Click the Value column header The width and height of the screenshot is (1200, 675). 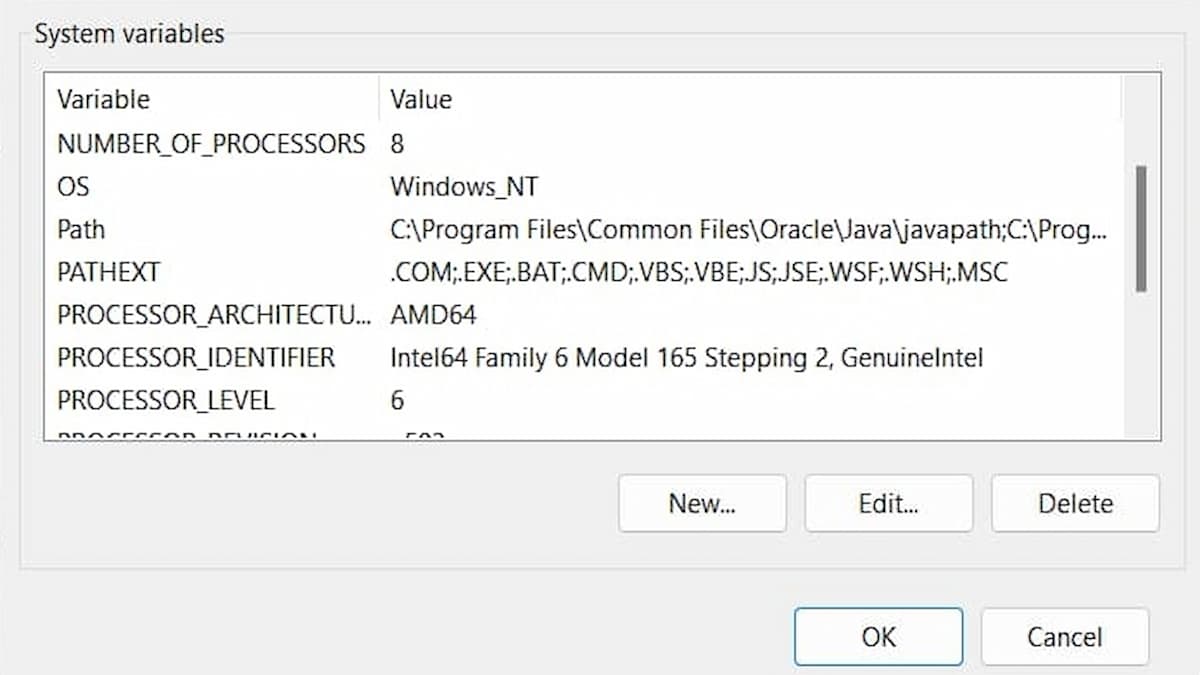[x=421, y=99]
